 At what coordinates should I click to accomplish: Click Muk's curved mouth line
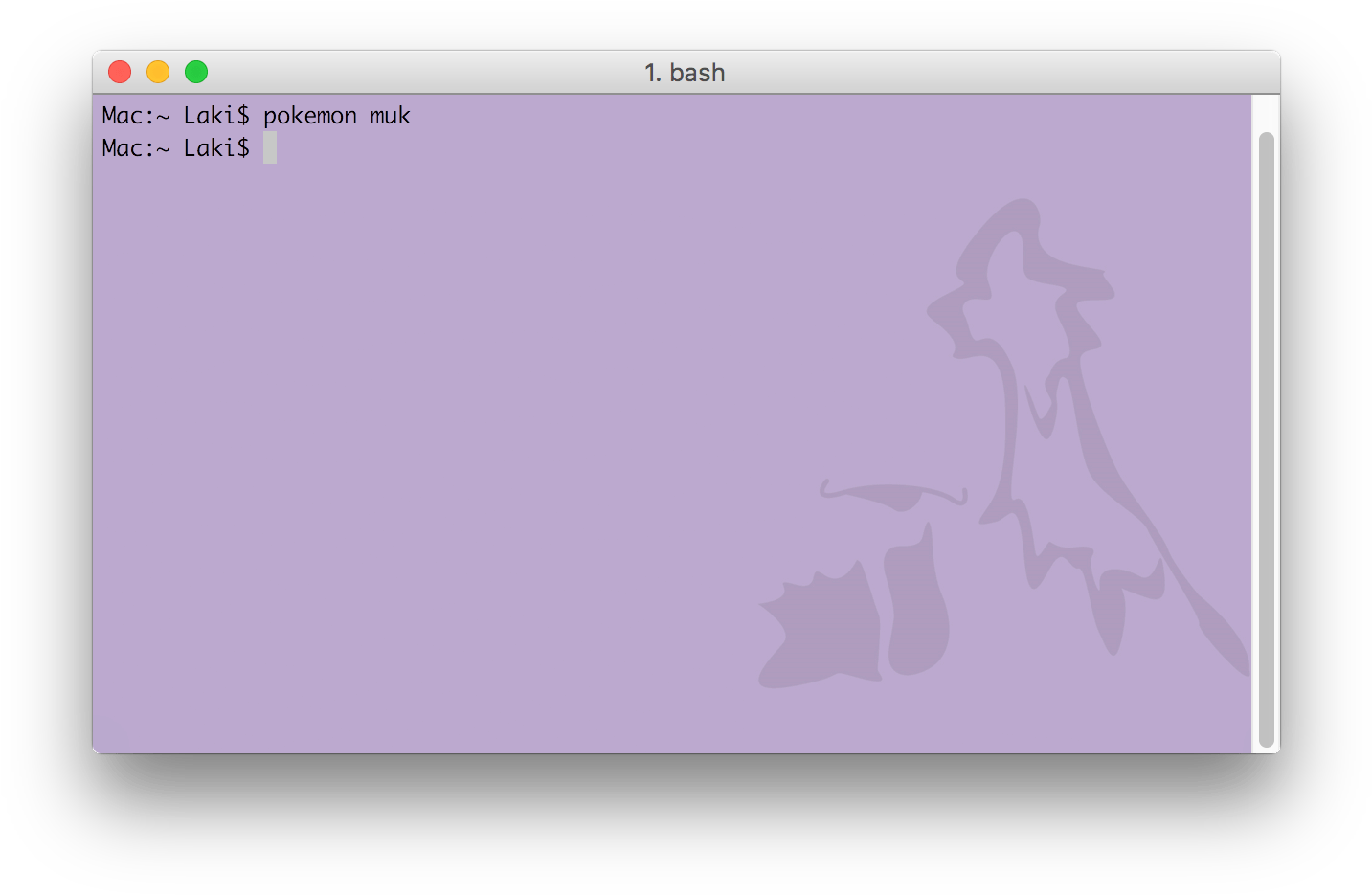point(893,493)
